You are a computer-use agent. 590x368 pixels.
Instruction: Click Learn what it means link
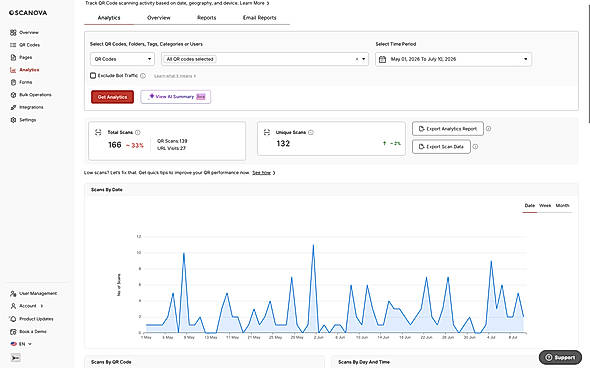click(x=175, y=76)
